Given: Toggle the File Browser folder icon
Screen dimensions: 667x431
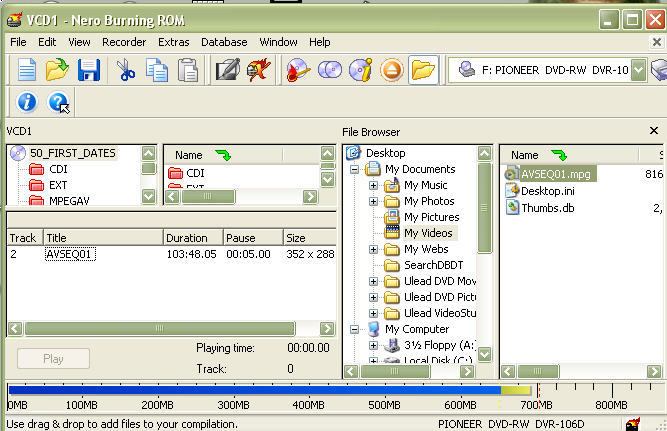Looking at the screenshot, I should click(423, 70).
